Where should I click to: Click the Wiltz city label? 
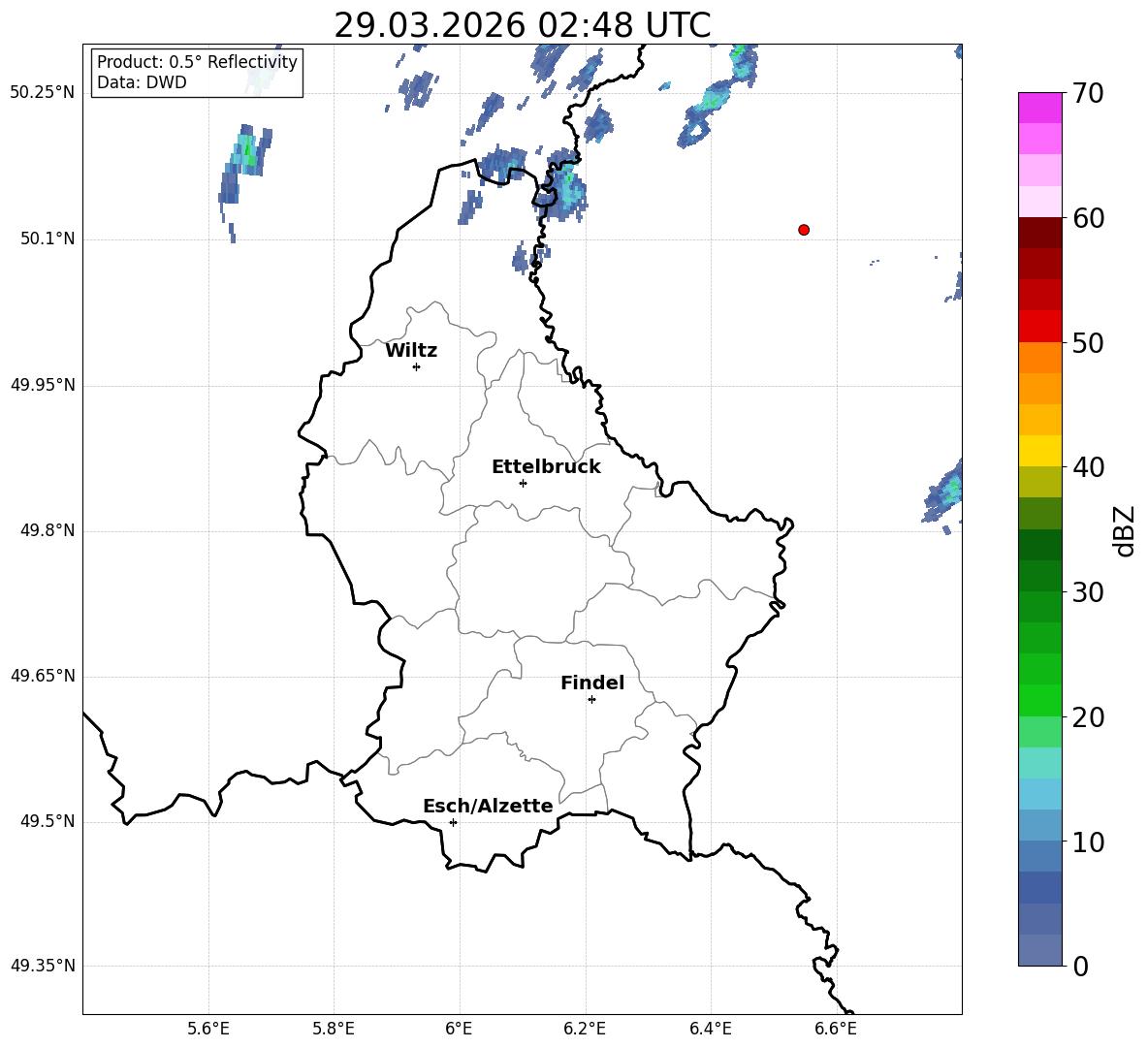(411, 351)
